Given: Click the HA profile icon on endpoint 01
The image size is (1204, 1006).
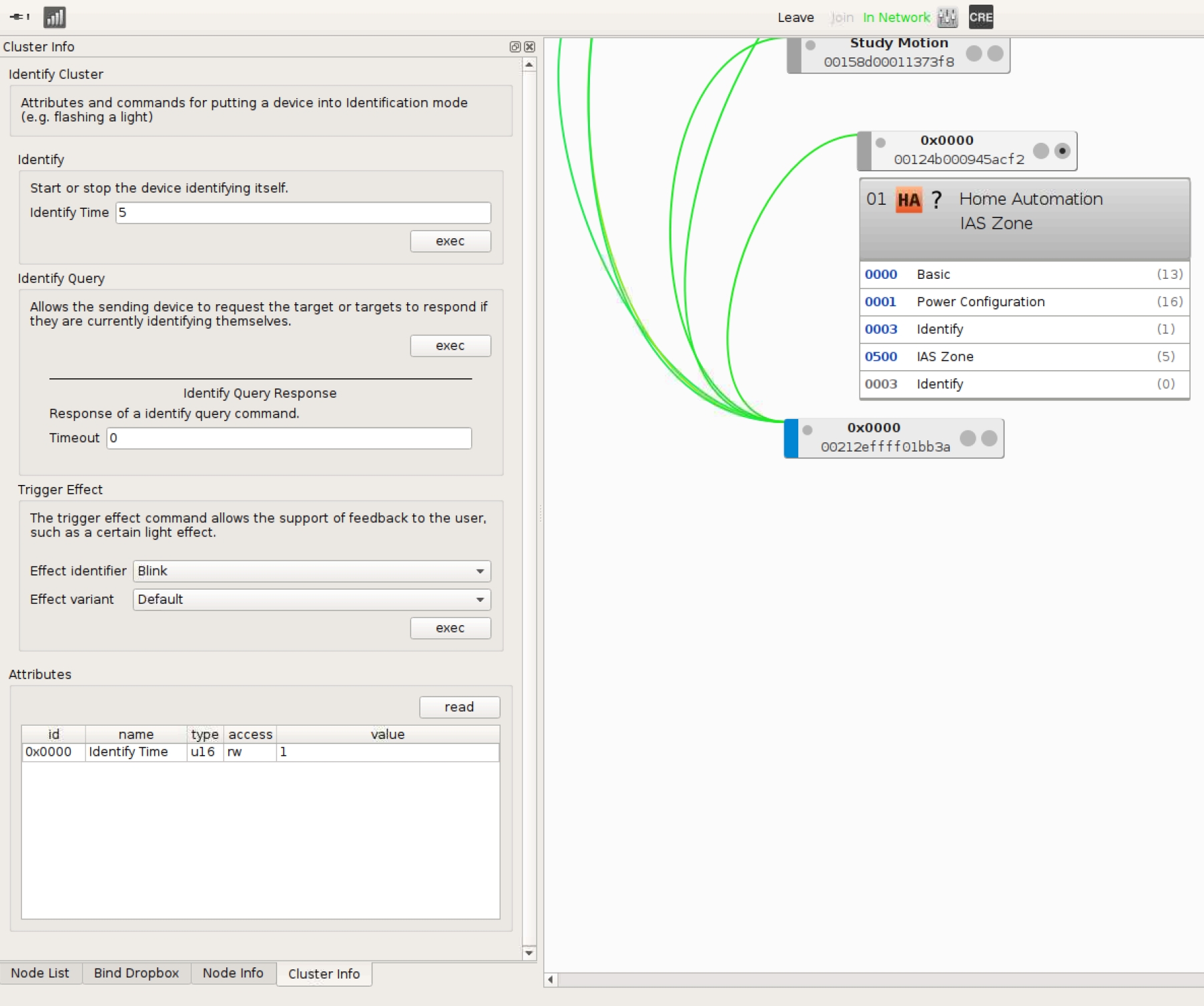Looking at the screenshot, I should pos(908,200).
